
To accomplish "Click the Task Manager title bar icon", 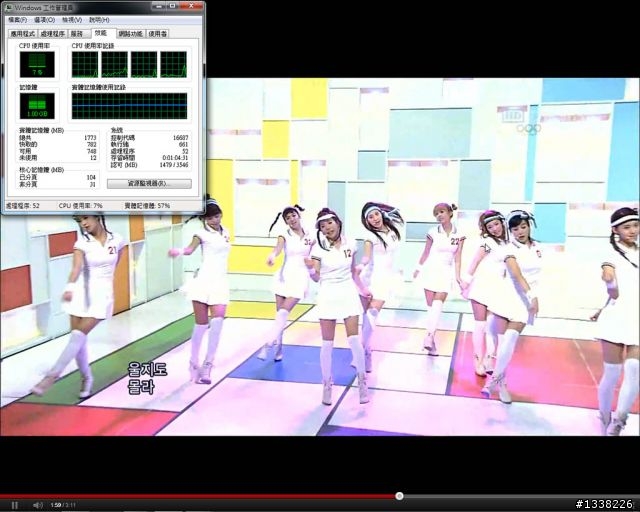I will (x=9, y=8).
